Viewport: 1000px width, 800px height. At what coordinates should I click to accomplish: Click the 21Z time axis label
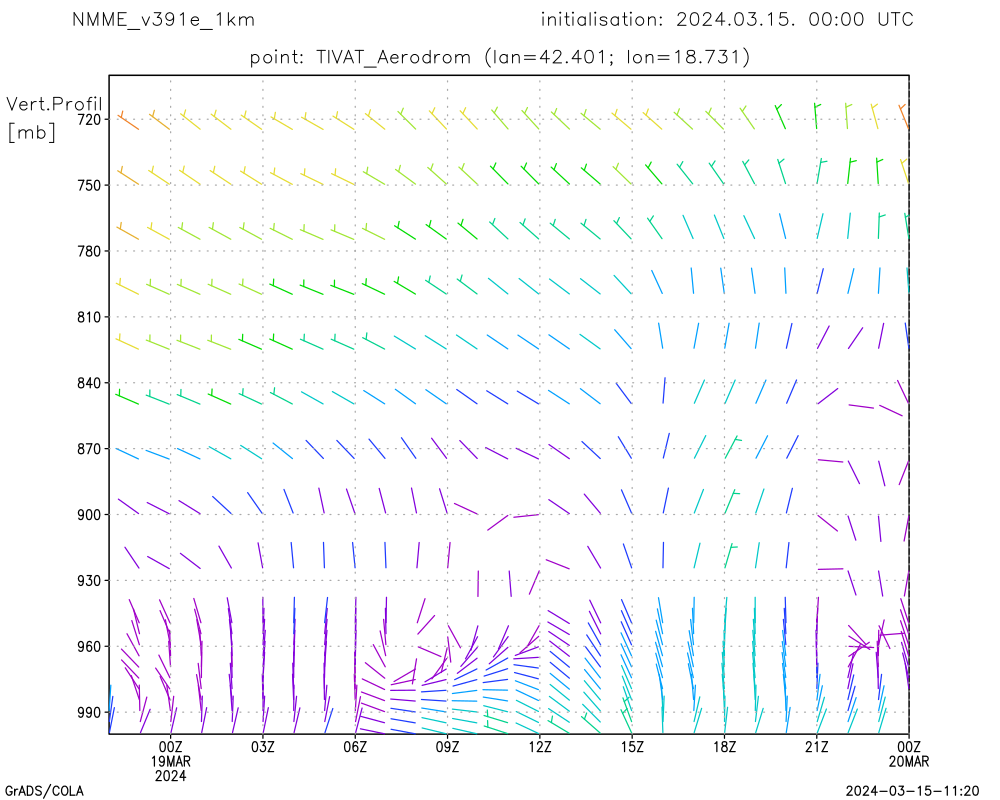point(817,747)
